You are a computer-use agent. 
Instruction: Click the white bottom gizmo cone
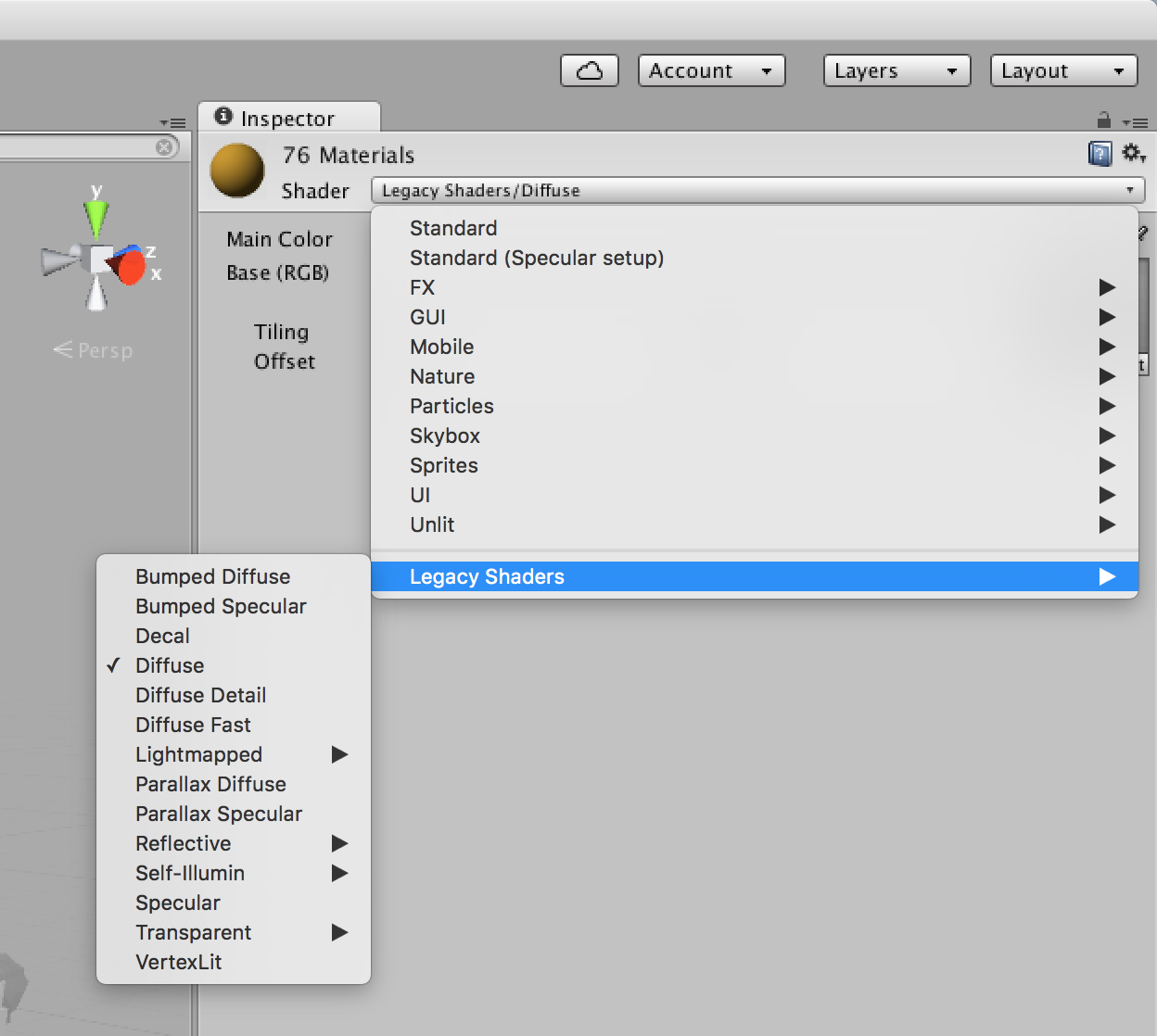[97, 294]
